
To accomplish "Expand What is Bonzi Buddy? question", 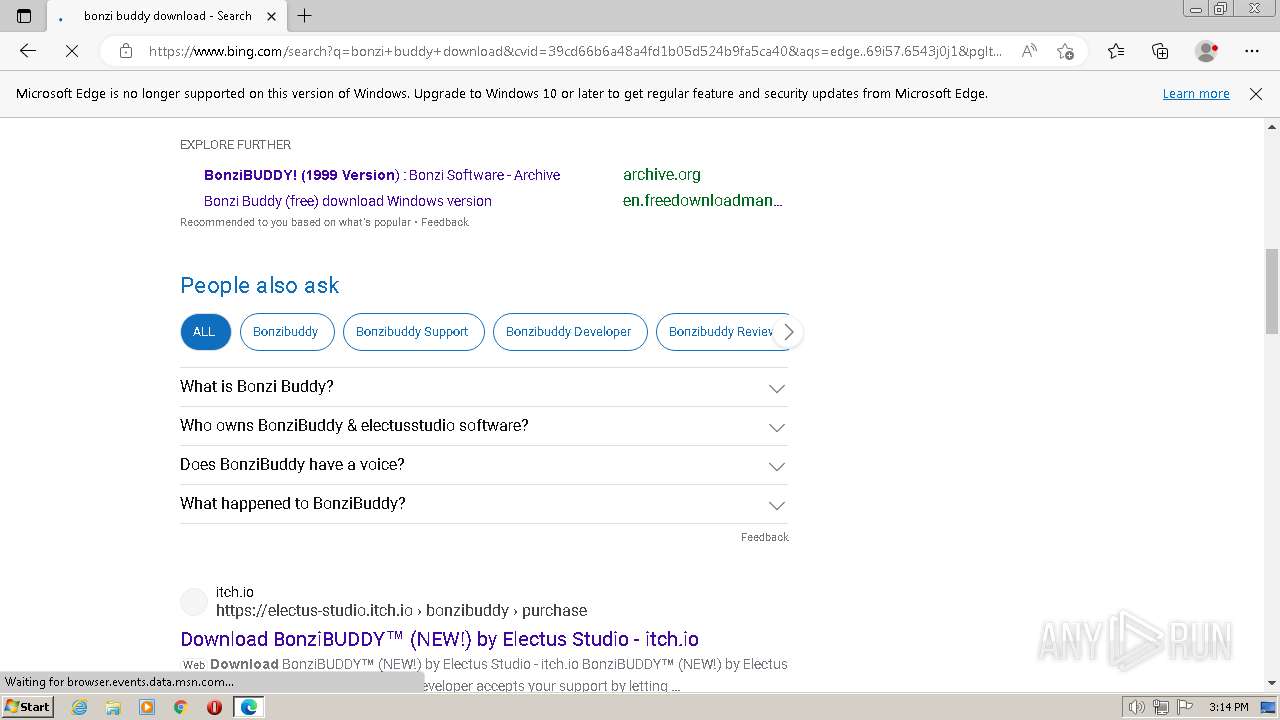I will 484,387.
